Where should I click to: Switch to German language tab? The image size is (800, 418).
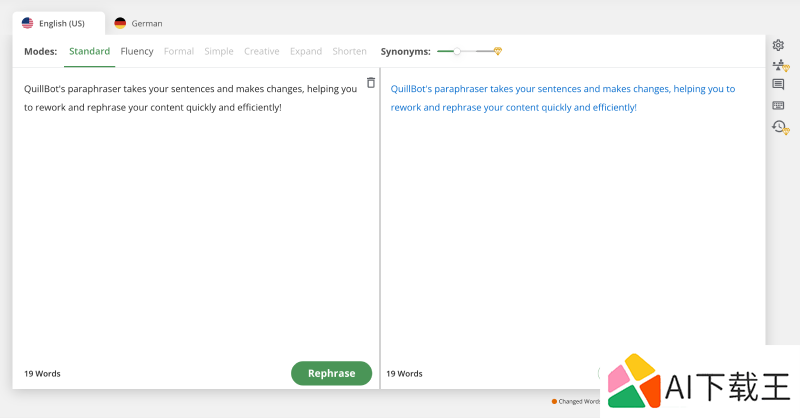pyautogui.click(x=138, y=23)
